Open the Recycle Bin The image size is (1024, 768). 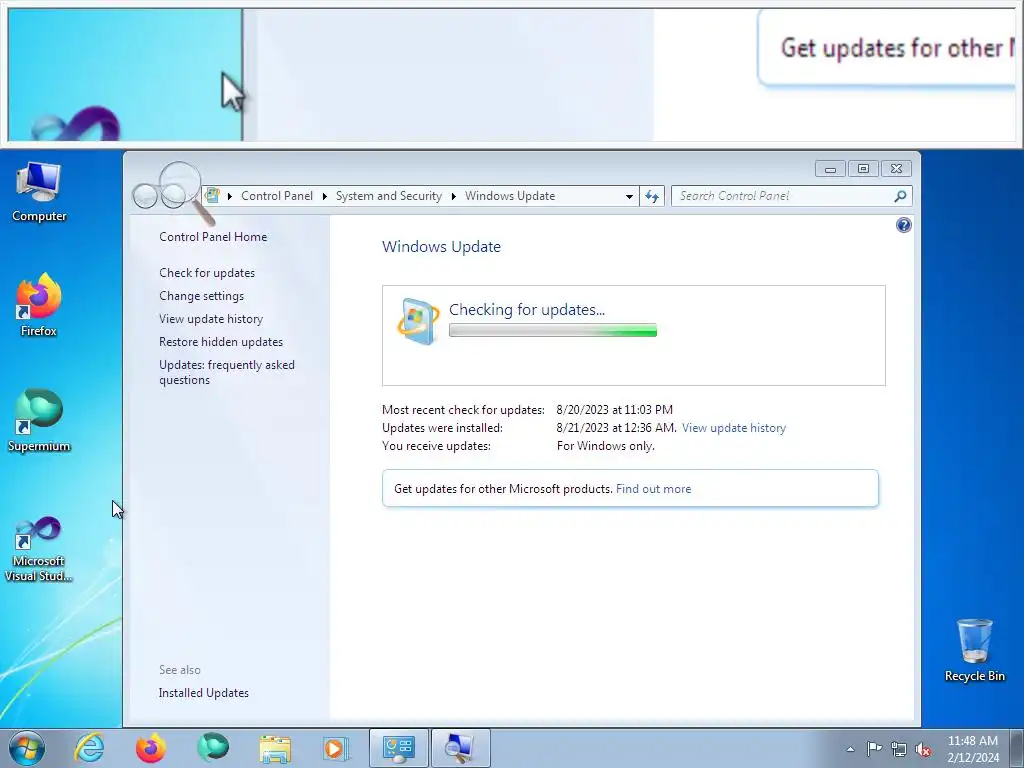(974, 650)
